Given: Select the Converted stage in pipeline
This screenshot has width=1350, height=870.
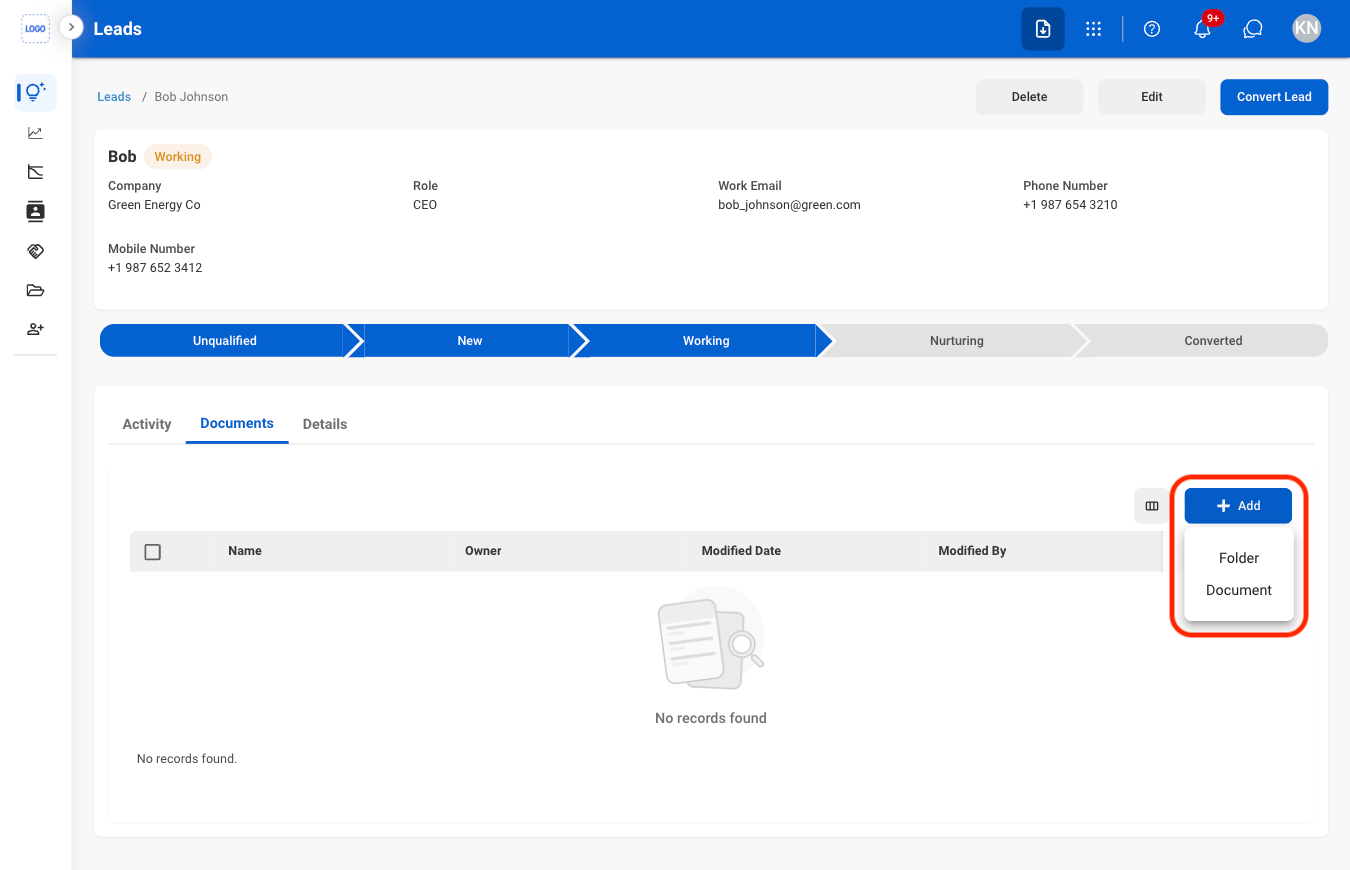Looking at the screenshot, I should pos(1213,341).
